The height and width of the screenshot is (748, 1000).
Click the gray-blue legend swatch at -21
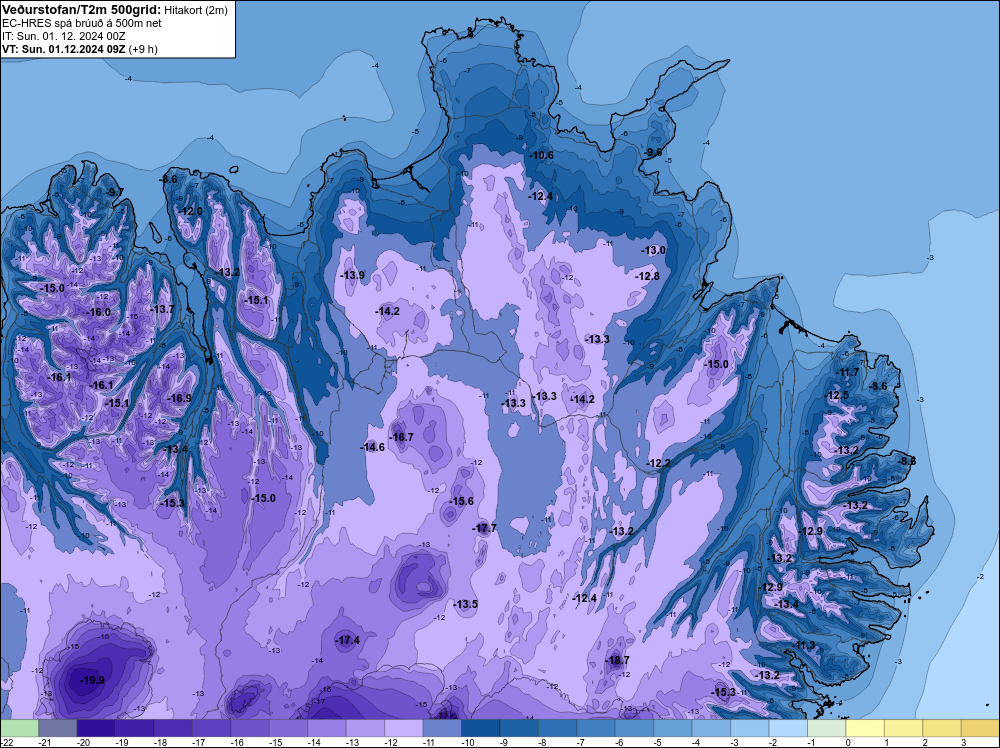tap(57, 728)
